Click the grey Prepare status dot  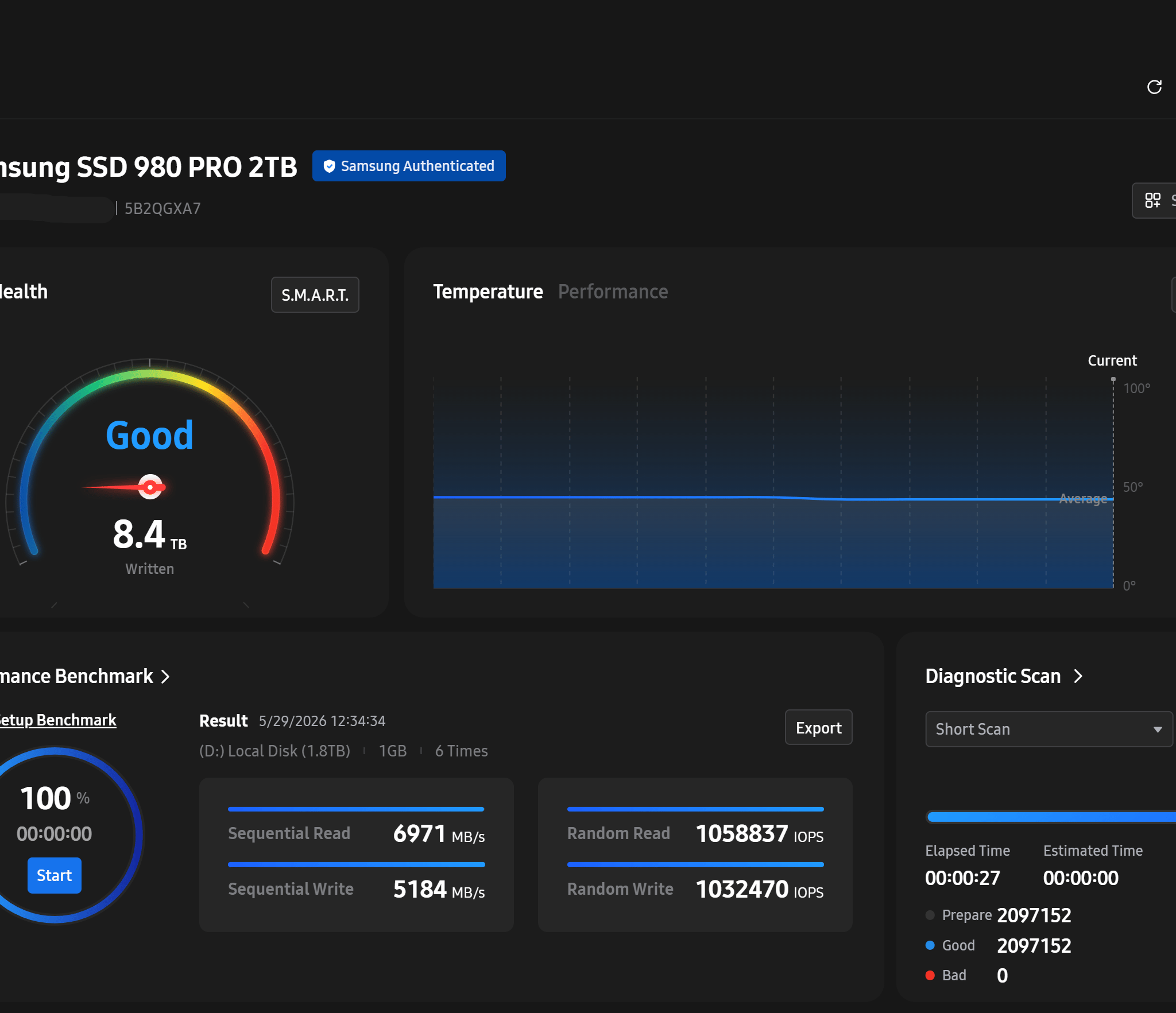[930, 915]
